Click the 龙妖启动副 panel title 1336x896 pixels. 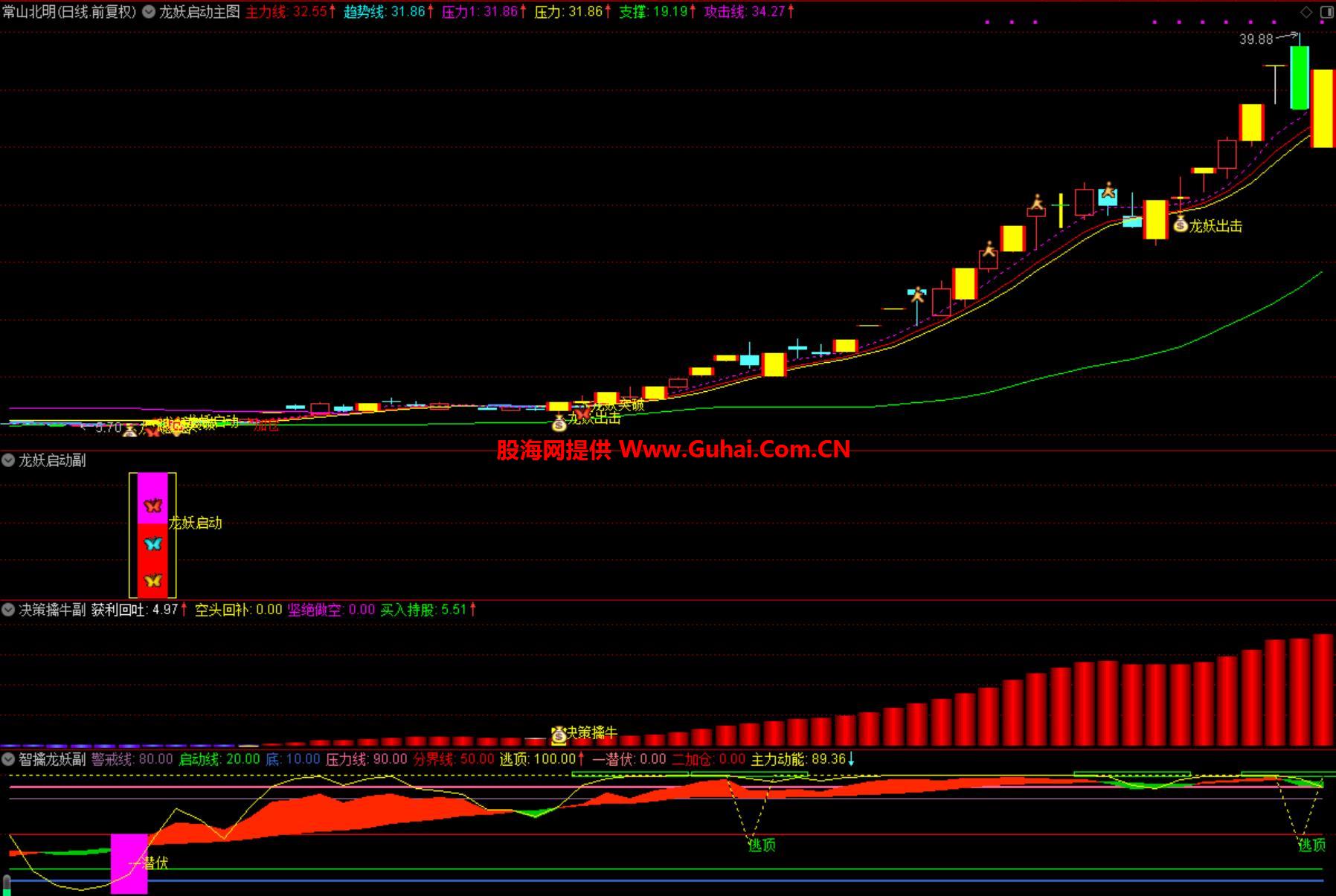coord(52,460)
